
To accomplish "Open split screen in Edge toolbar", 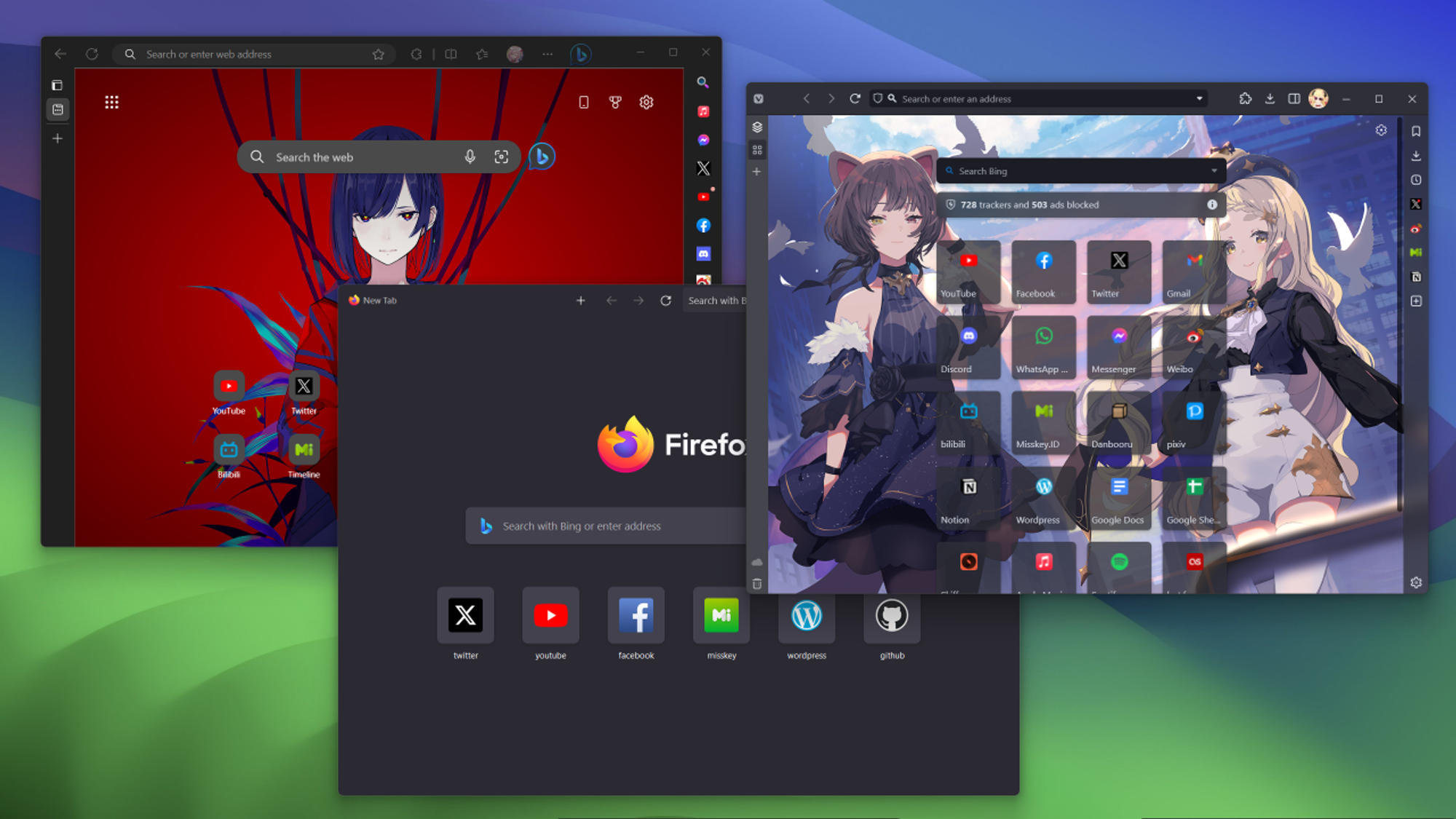I will pyautogui.click(x=451, y=54).
